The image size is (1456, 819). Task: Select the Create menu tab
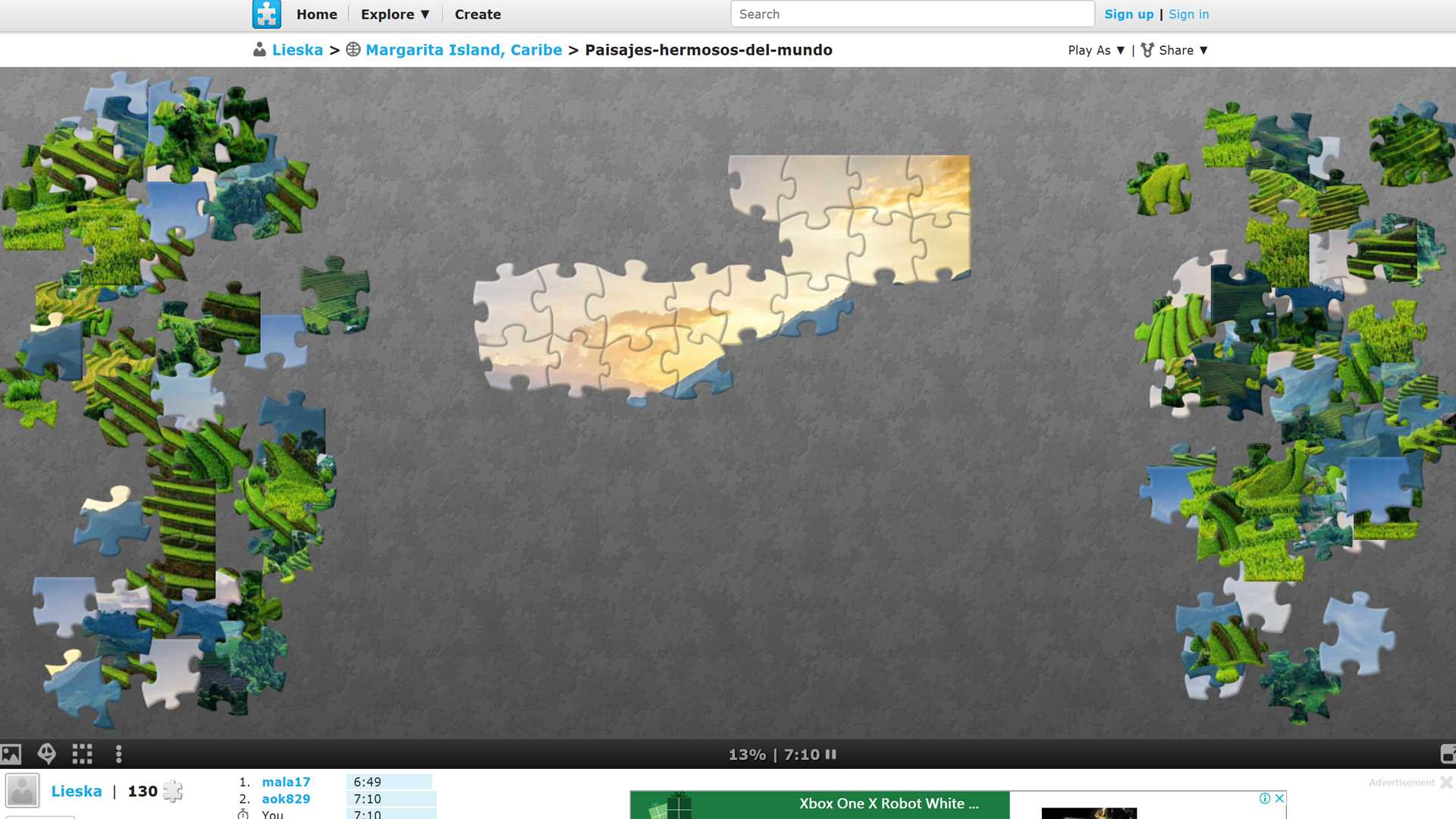tap(476, 13)
